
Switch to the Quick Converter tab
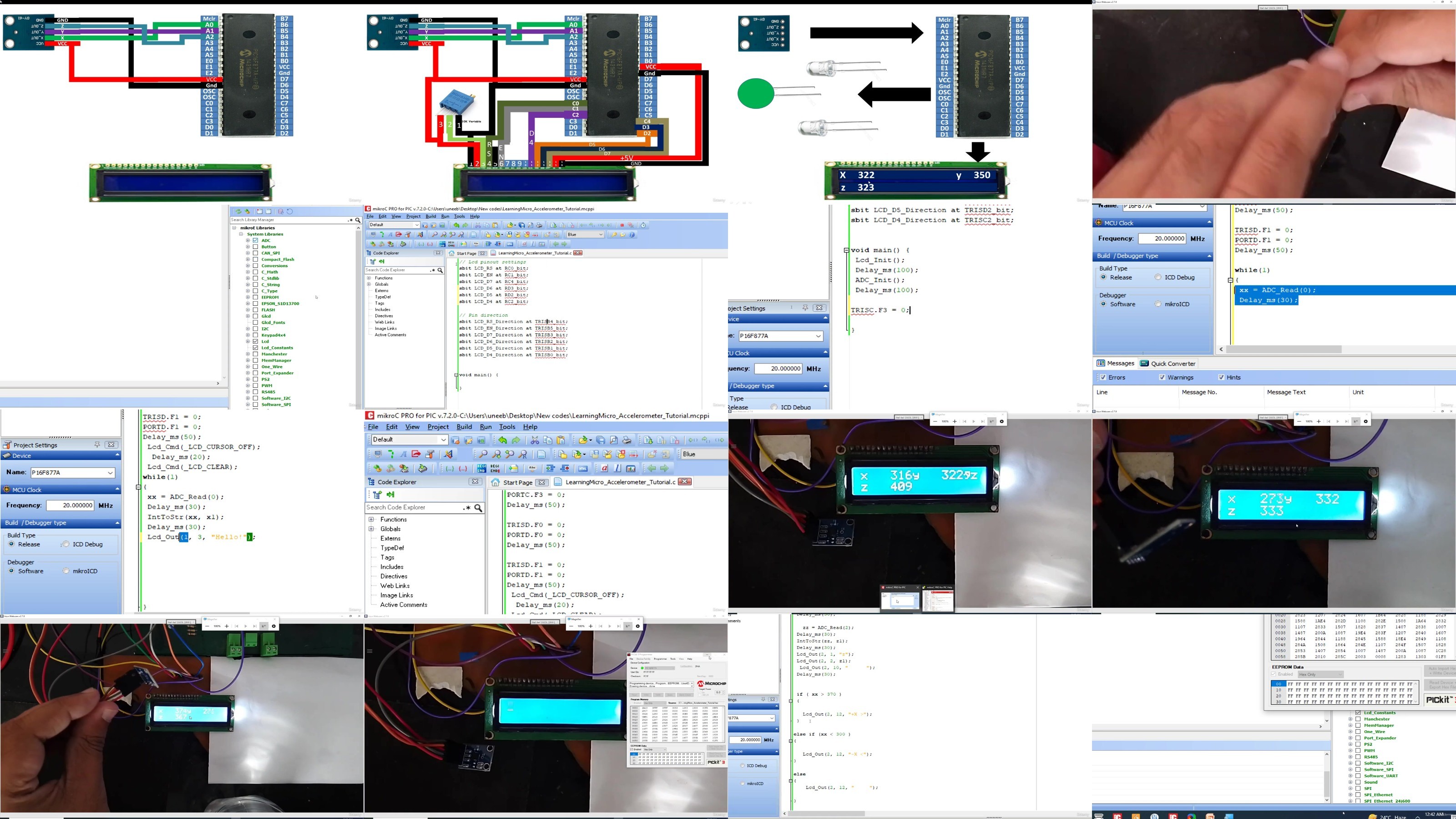[x=1168, y=364]
